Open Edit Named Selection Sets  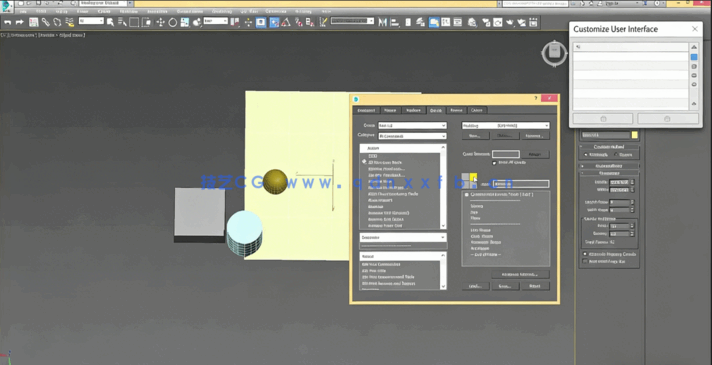(x=323, y=22)
